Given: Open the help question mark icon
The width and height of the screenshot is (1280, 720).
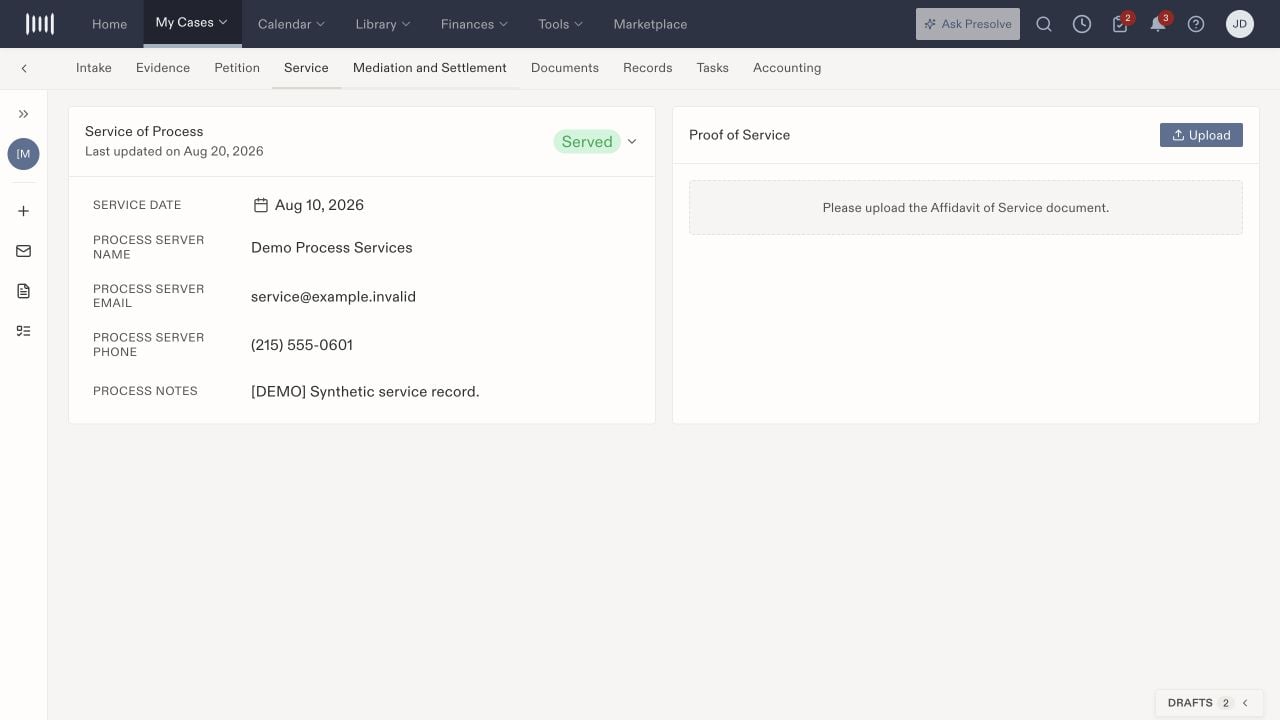Looking at the screenshot, I should 1196,24.
